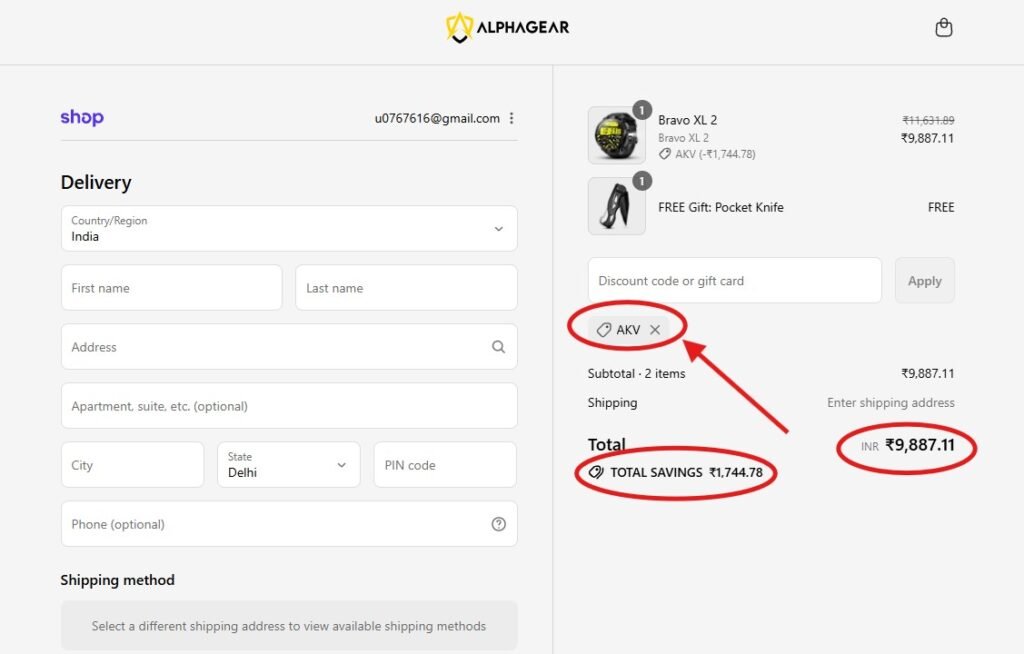Click the Bravo XL 2 watch thumbnail

tap(616, 135)
